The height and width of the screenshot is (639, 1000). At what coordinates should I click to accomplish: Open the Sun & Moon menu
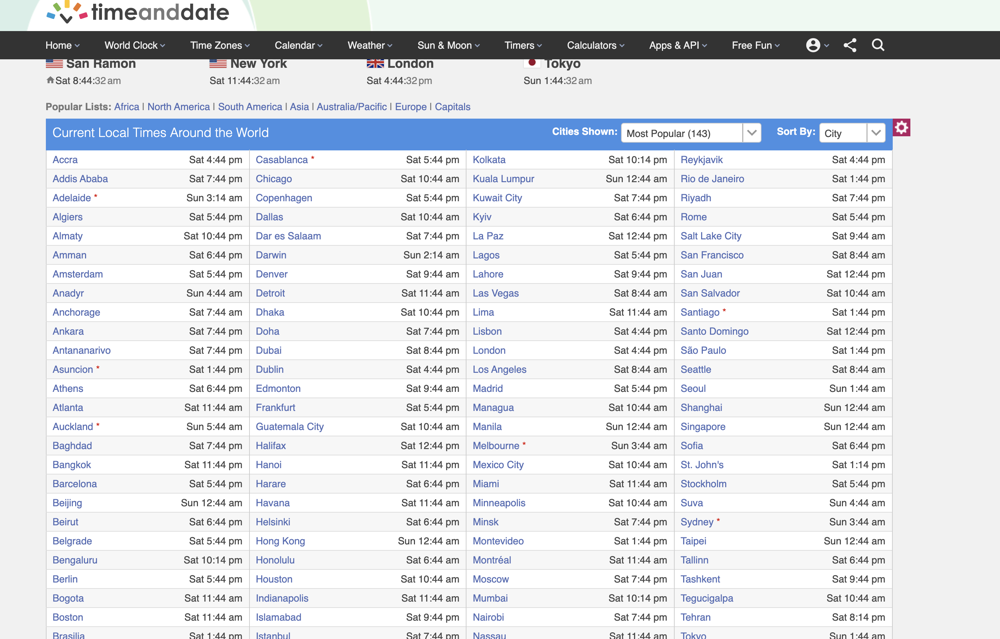(448, 45)
